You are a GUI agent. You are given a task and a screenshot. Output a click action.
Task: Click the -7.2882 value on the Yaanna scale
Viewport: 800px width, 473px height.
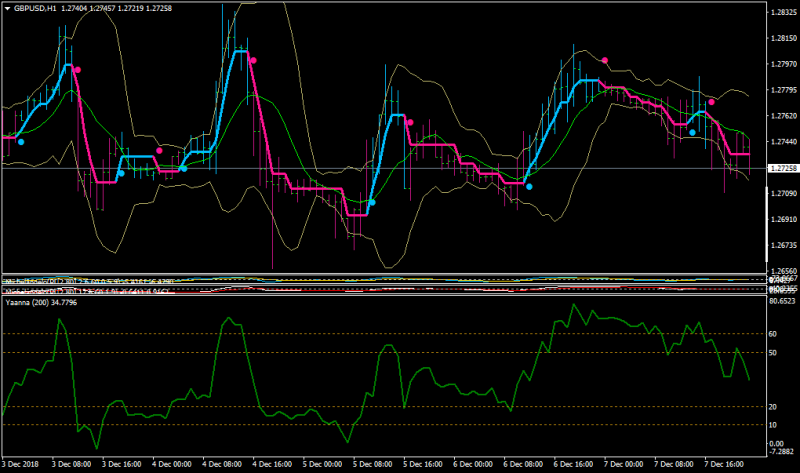pyautogui.click(x=782, y=452)
